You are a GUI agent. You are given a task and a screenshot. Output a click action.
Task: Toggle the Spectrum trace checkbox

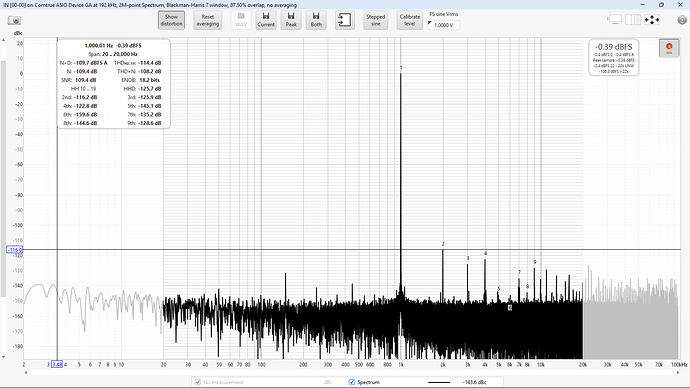pos(352,382)
